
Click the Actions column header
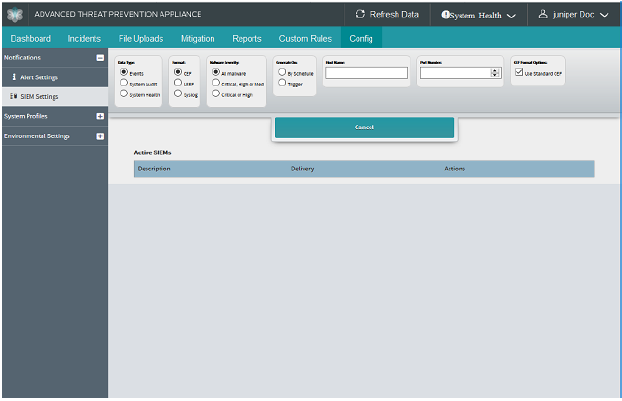point(455,169)
